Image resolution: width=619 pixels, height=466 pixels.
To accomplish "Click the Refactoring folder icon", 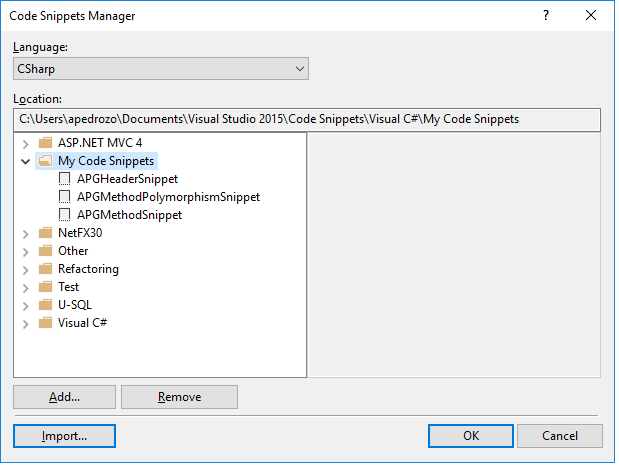I will (45, 269).
